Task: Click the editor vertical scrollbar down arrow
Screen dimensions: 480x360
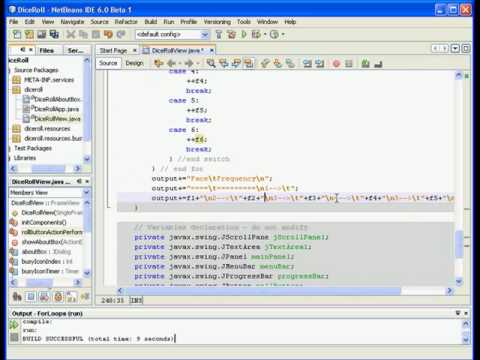Action: [459, 282]
